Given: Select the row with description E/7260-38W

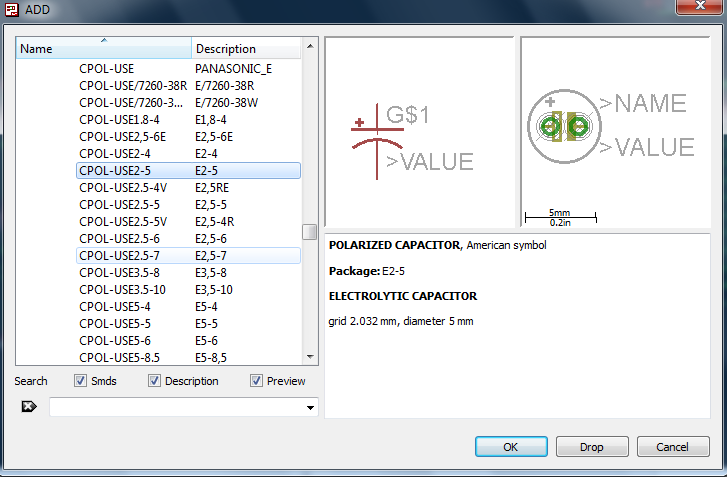Looking at the screenshot, I should [188, 102].
